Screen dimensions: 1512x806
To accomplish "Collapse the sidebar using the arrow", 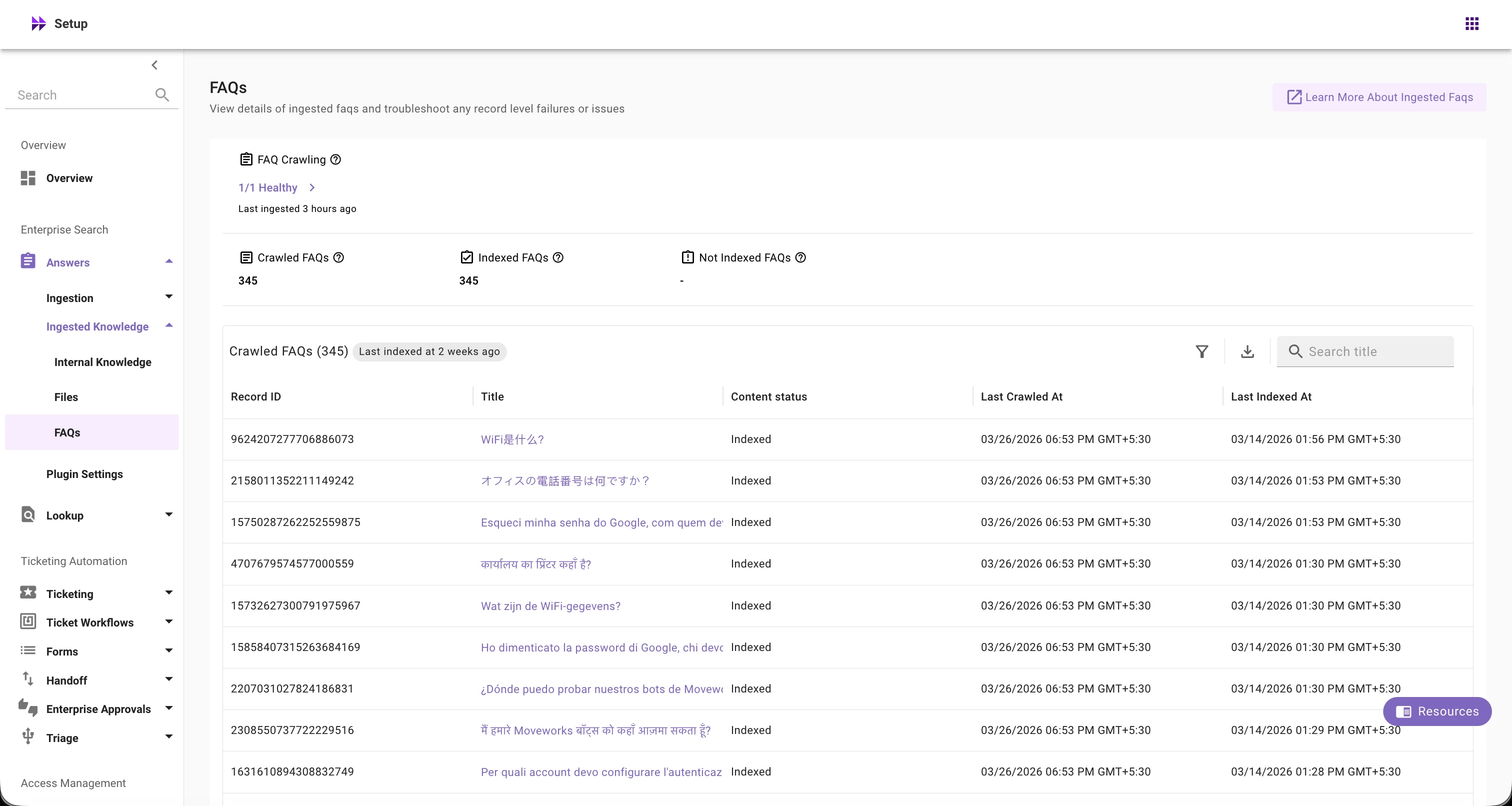I will pos(154,65).
